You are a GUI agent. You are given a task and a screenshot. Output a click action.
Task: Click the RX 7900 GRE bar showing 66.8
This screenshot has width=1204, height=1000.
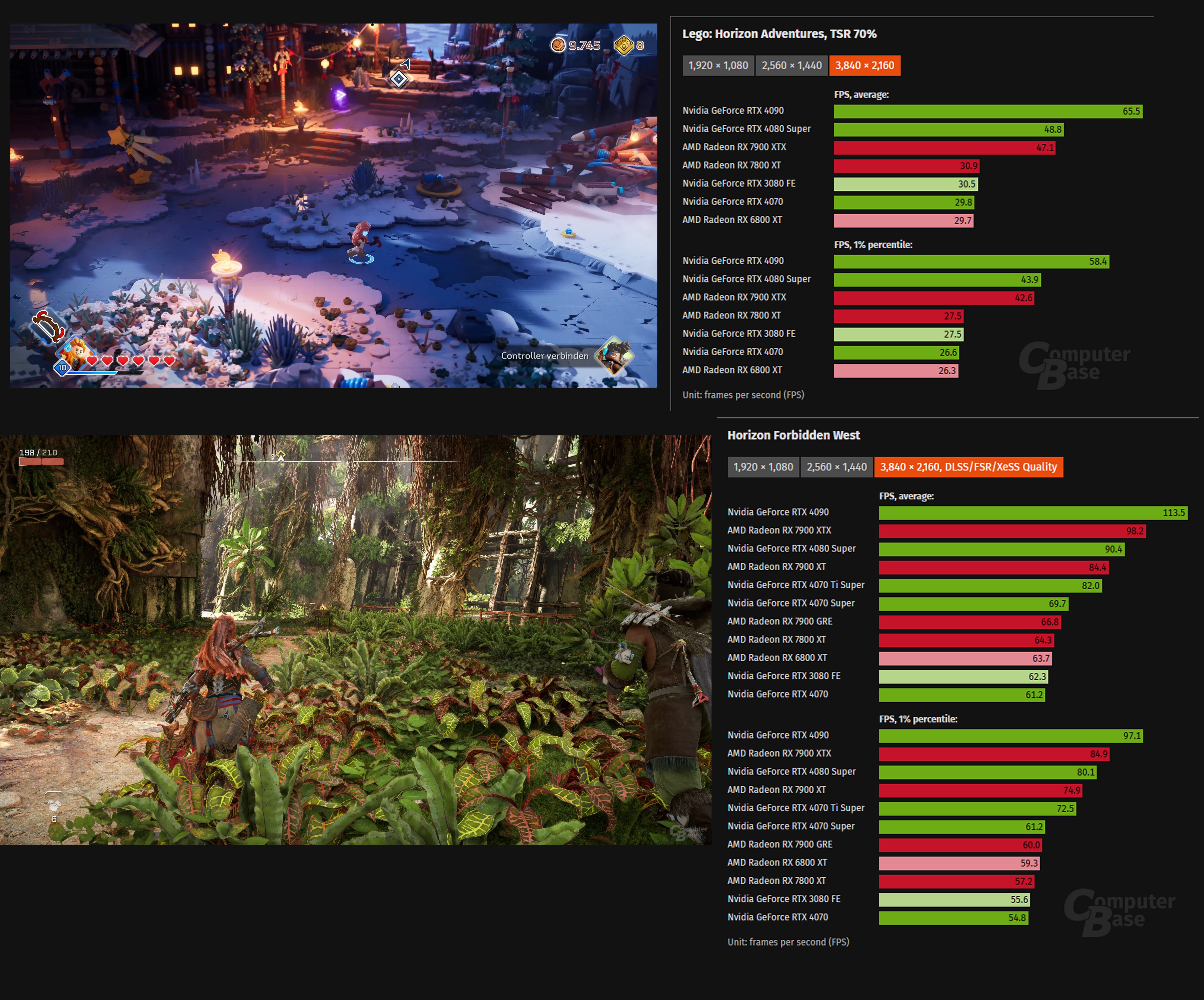pyautogui.click(x=970, y=622)
